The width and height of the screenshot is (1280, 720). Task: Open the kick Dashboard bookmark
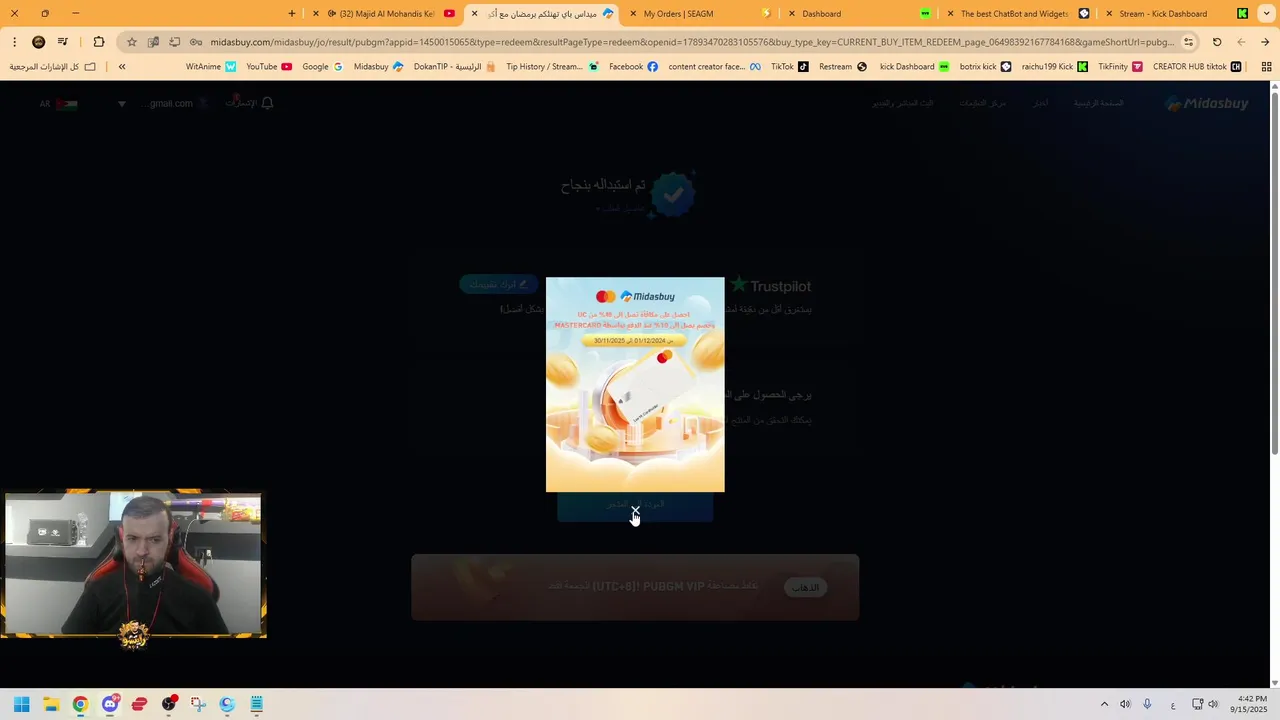914,67
